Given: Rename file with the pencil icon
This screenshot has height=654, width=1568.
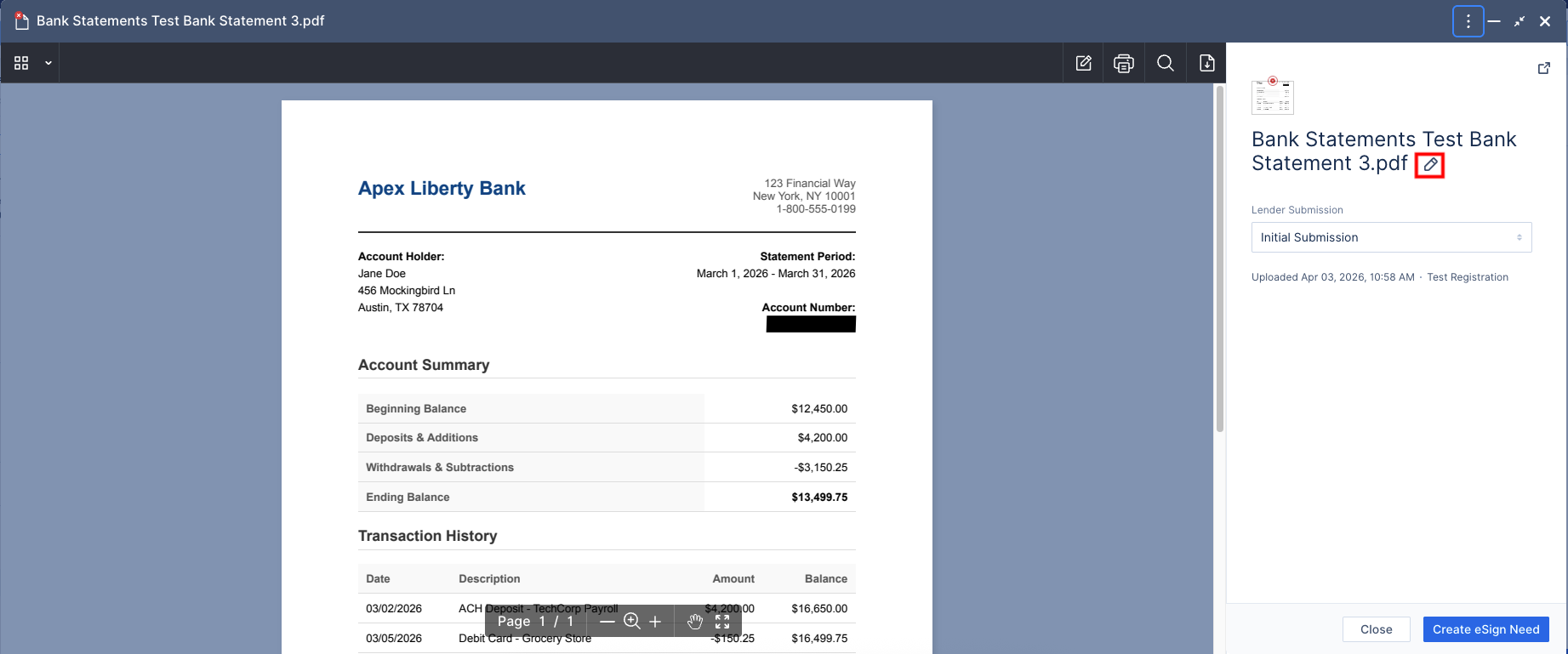Looking at the screenshot, I should pyautogui.click(x=1430, y=165).
